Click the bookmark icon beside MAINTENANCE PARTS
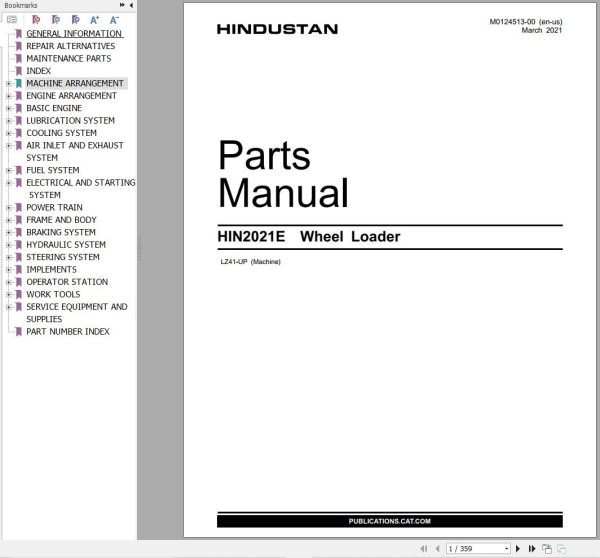This screenshot has height=558, width=600. [x=18, y=59]
